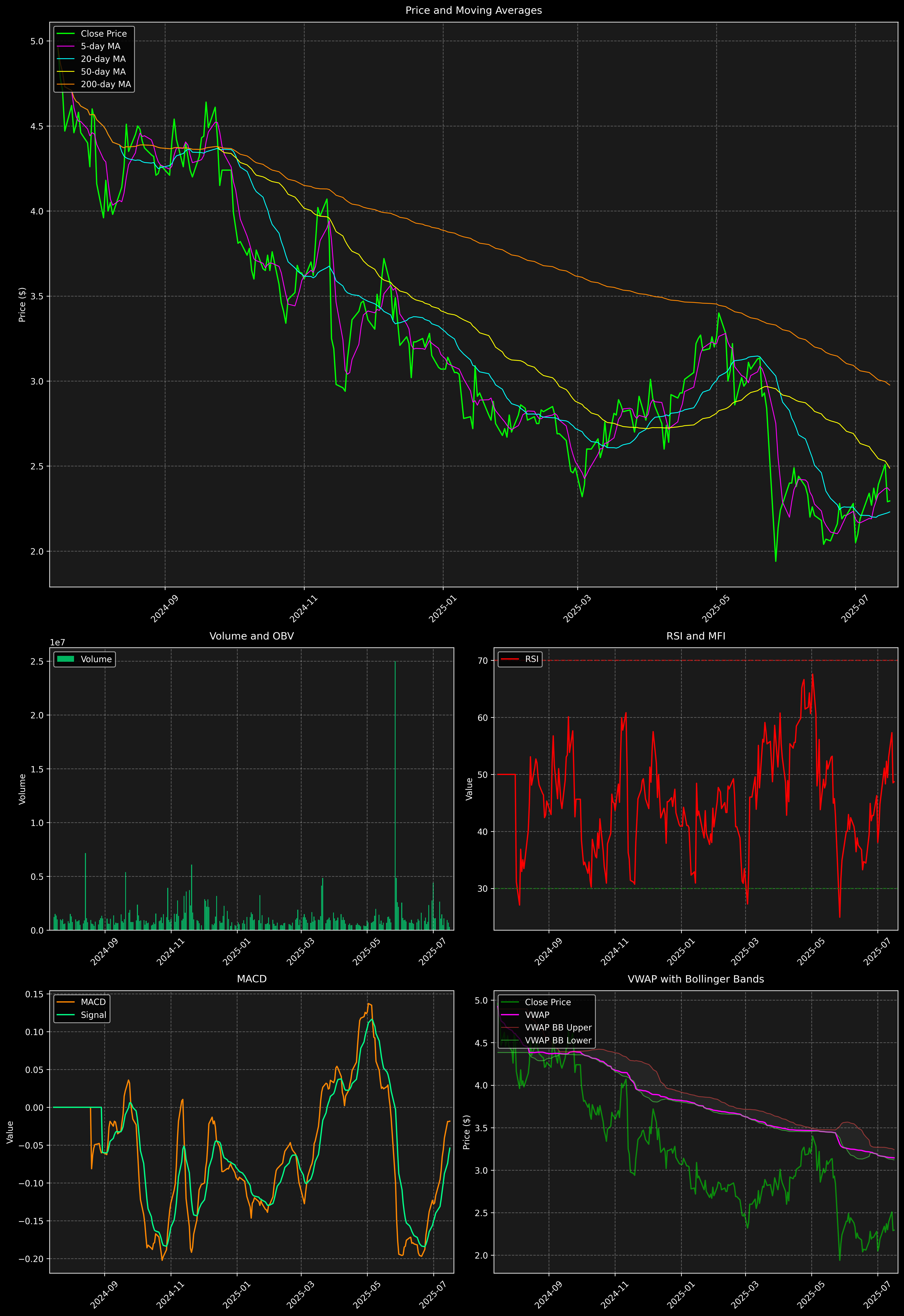The width and height of the screenshot is (904, 1316).
Task: Select the '50-day MA' legend entry
Action: coord(103,72)
